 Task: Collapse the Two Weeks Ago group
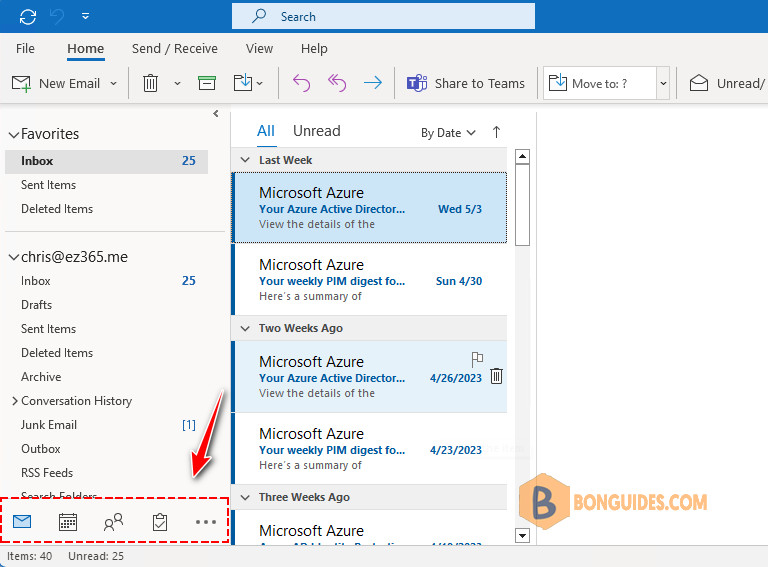pyautogui.click(x=245, y=328)
